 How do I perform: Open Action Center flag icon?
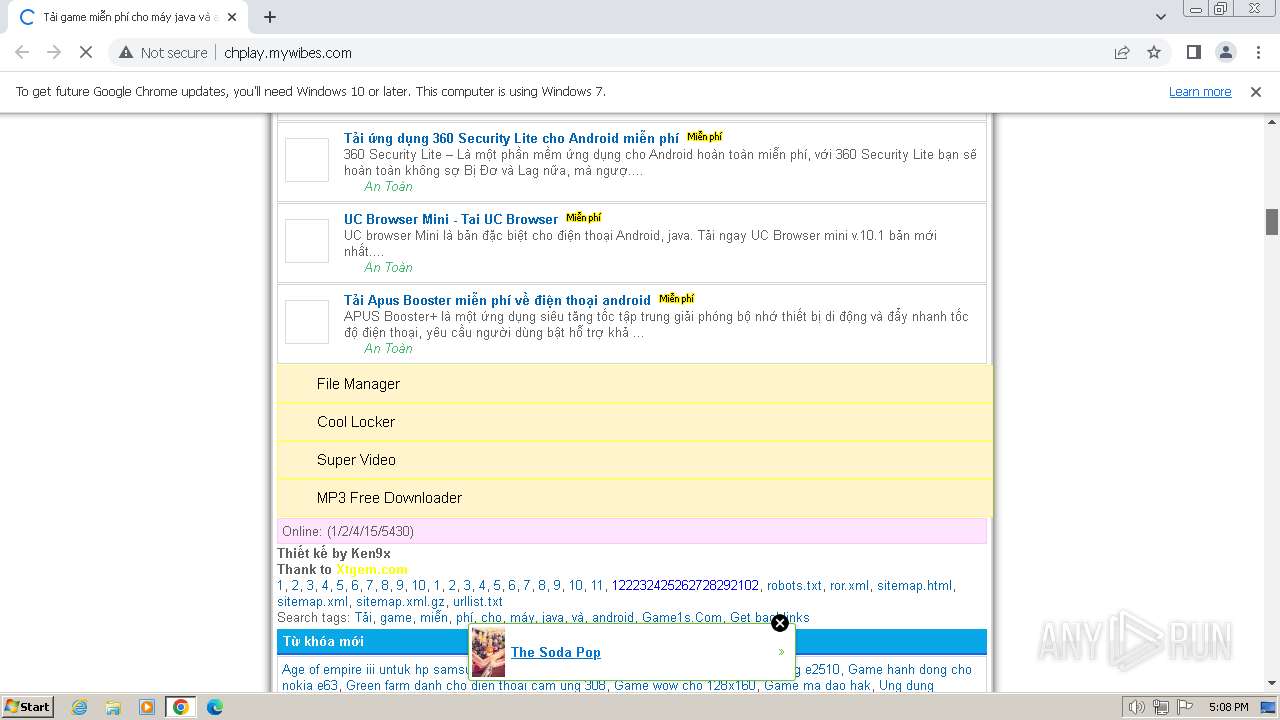click(1185, 707)
